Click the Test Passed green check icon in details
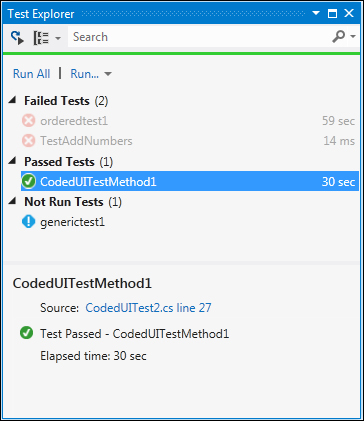 [26, 333]
